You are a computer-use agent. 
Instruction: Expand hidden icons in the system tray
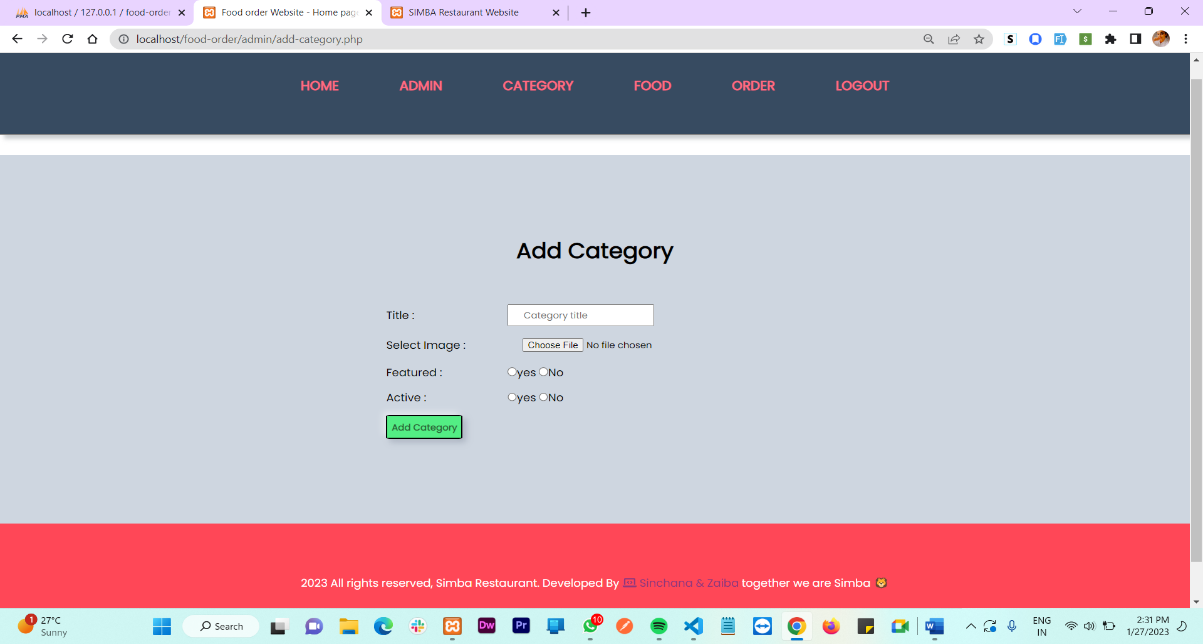coord(970,625)
